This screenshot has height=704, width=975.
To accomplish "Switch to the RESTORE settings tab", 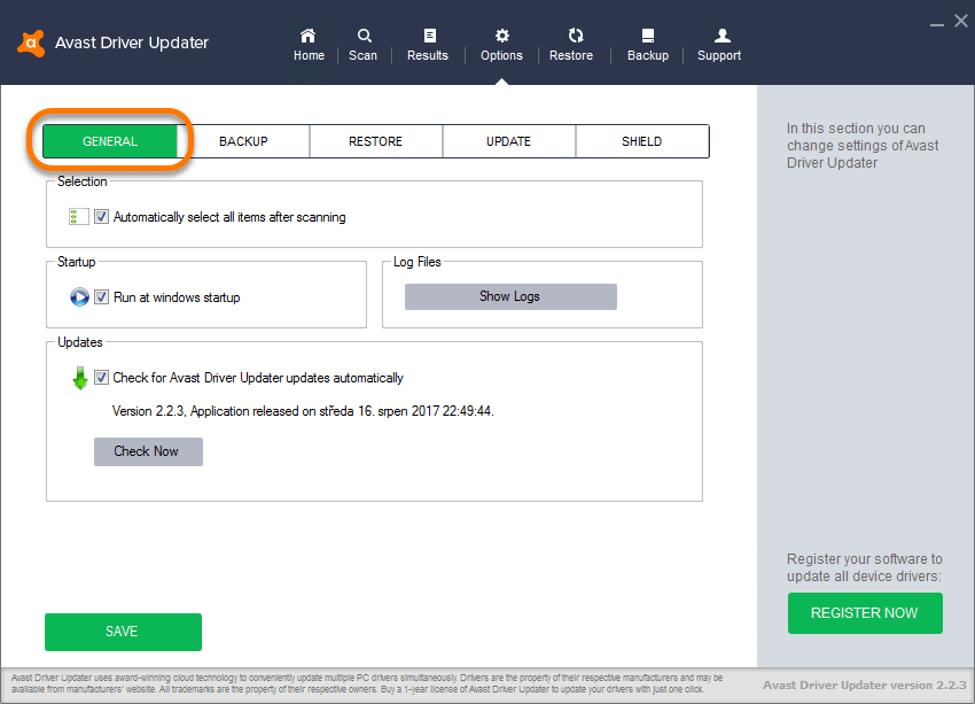I will (375, 141).
